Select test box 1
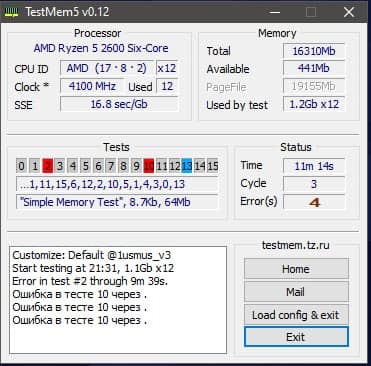Screen dimensions: 371x366 pyautogui.click(x=34, y=166)
